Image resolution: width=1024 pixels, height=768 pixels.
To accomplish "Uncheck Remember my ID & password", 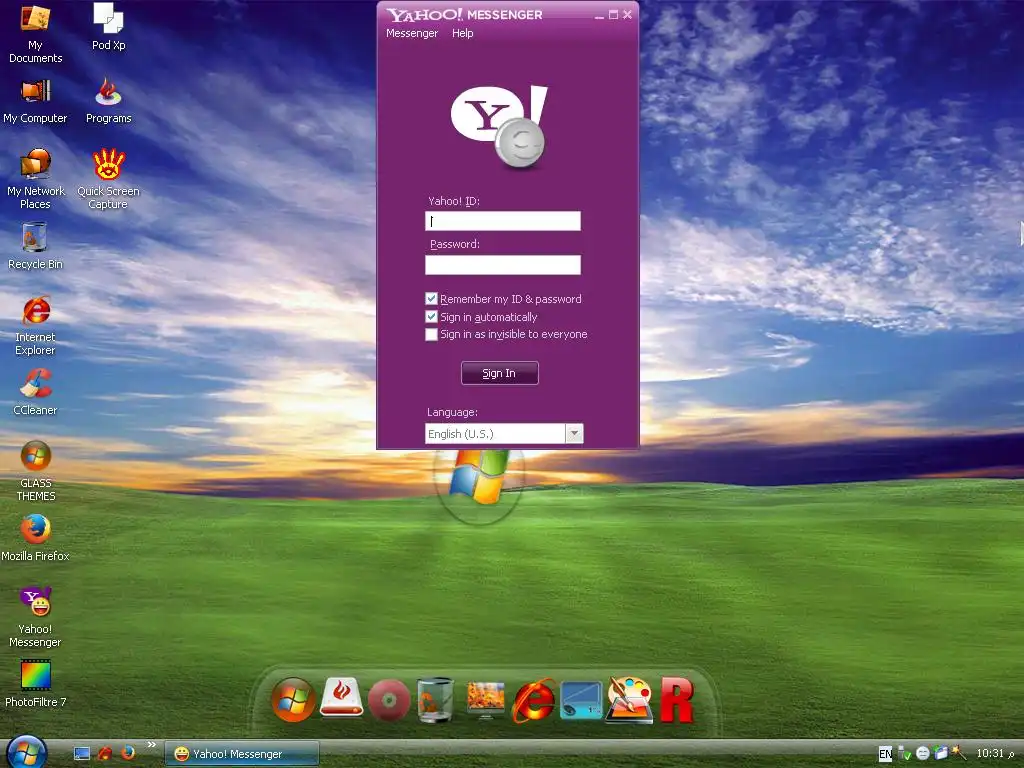I will [431, 298].
